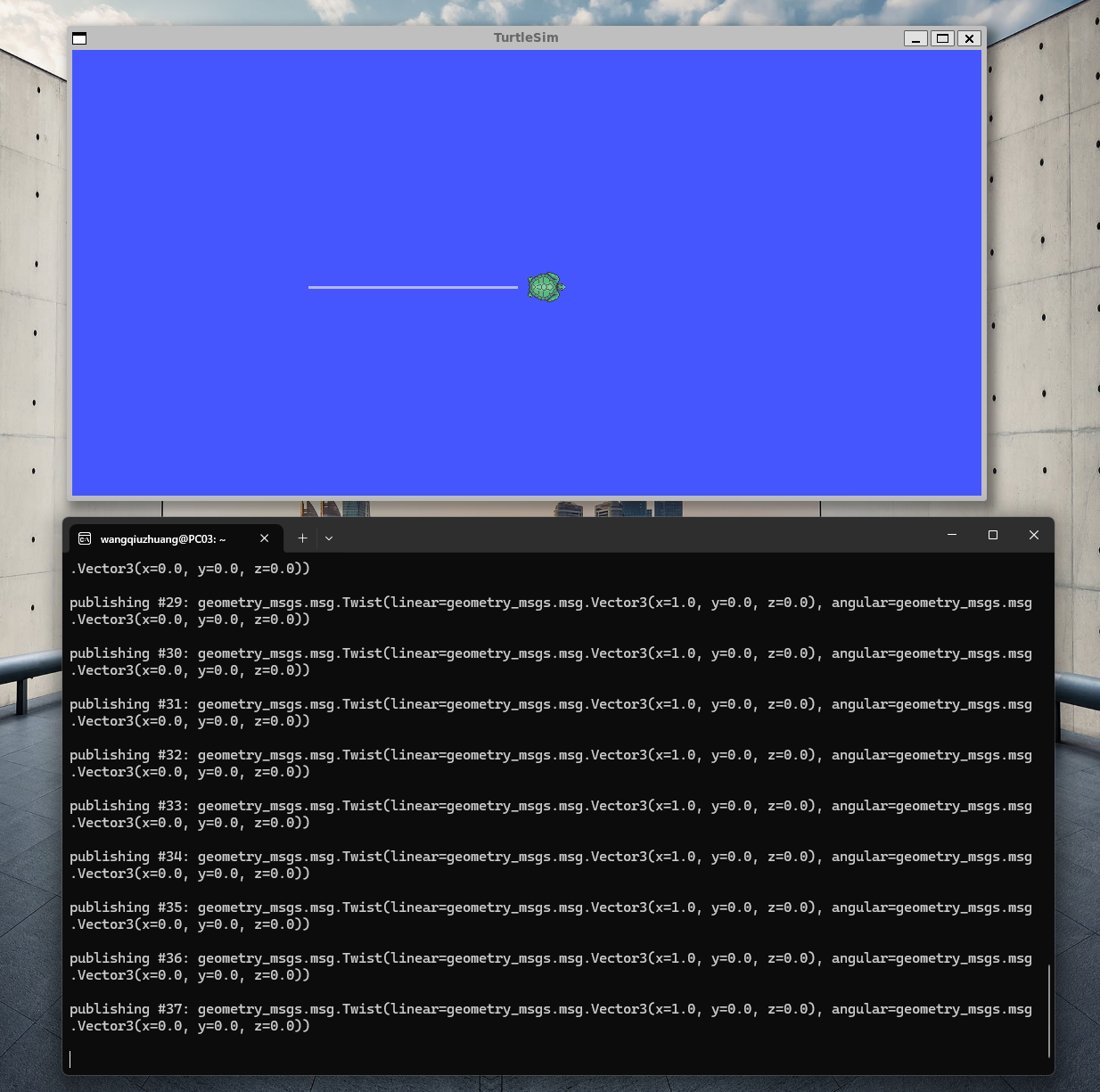
Task: Expand the terminal profile dropdown chevron
Action: pyautogui.click(x=329, y=538)
